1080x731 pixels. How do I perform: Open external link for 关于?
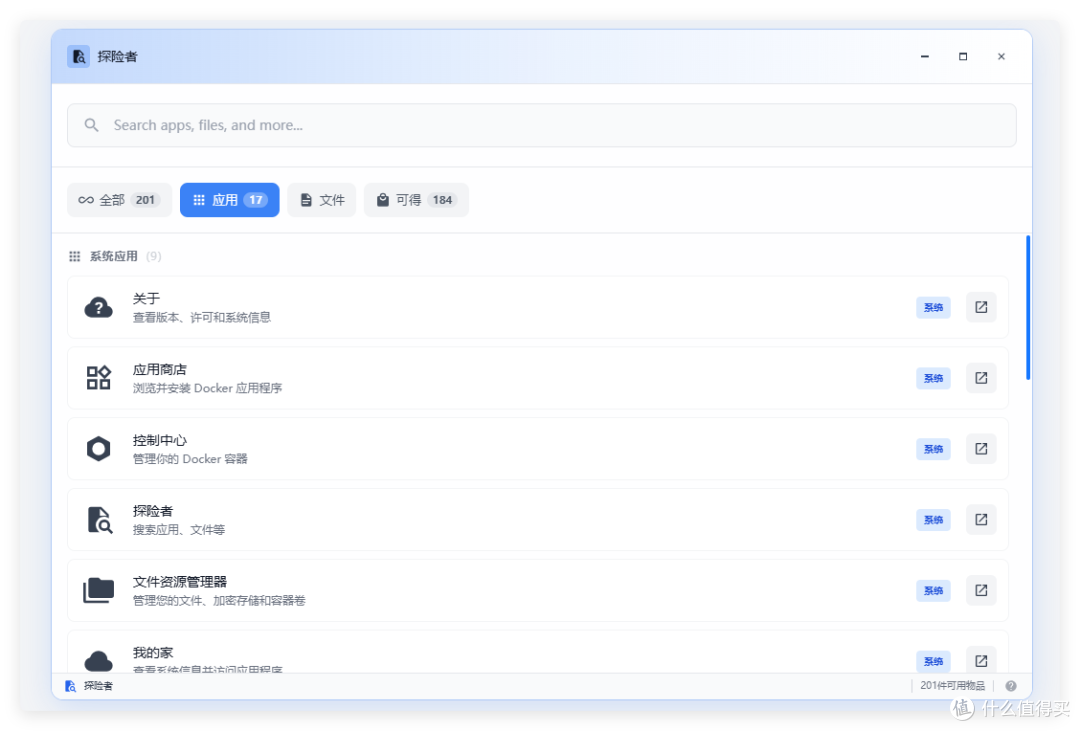(981, 307)
